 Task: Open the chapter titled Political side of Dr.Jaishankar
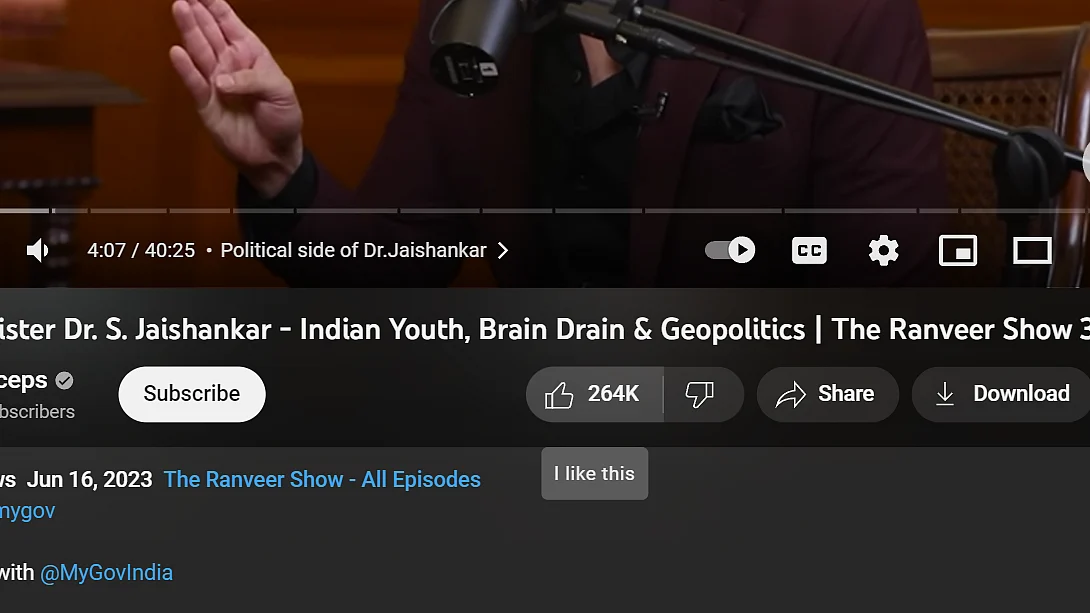355,250
